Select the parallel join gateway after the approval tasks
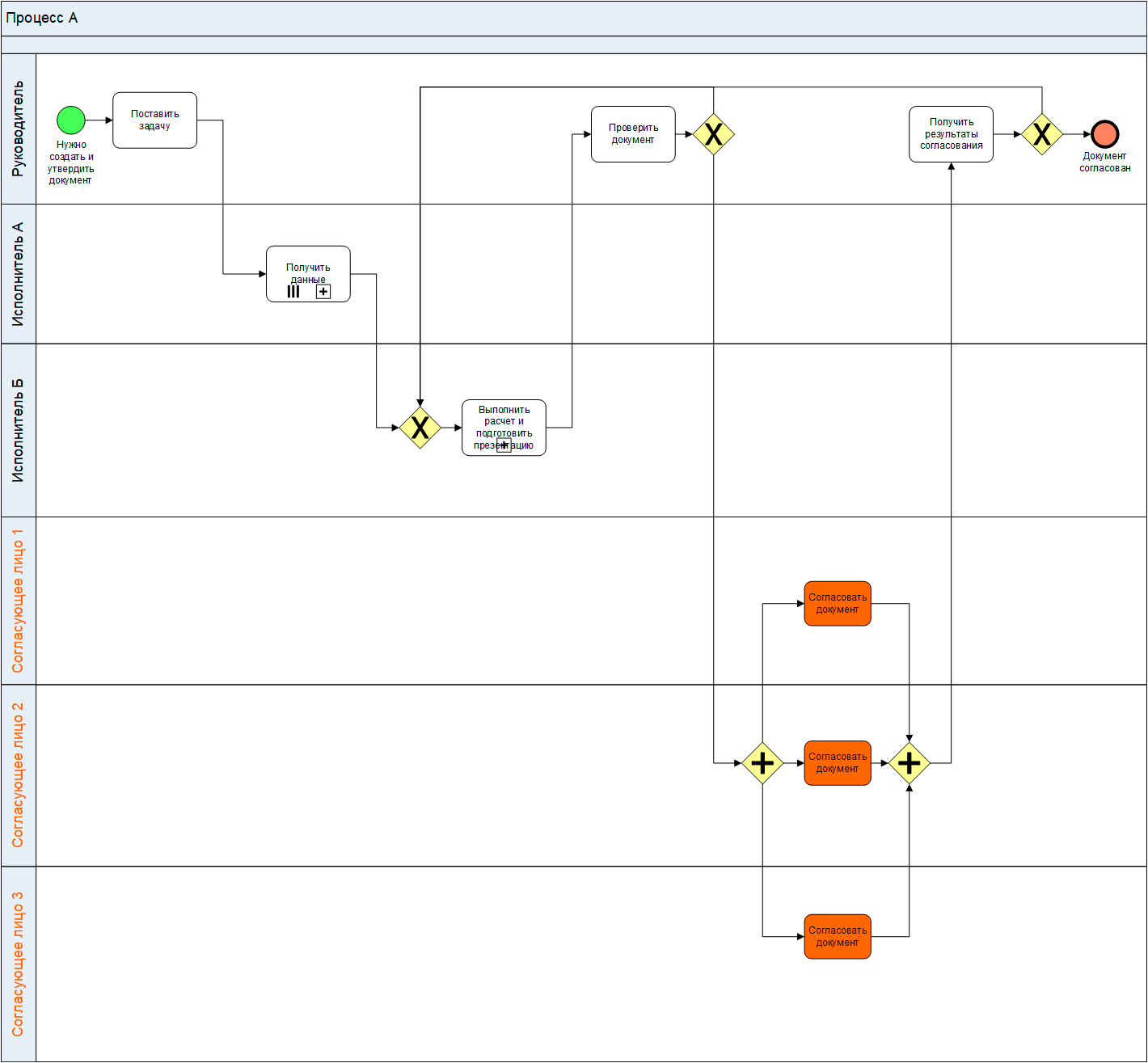The height and width of the screenshot is (1063, 1148). click(x=909, y=763)
